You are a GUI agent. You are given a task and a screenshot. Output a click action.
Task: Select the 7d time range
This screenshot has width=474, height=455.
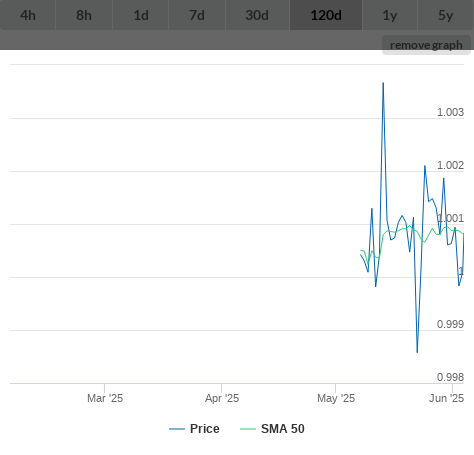(197, 15)
